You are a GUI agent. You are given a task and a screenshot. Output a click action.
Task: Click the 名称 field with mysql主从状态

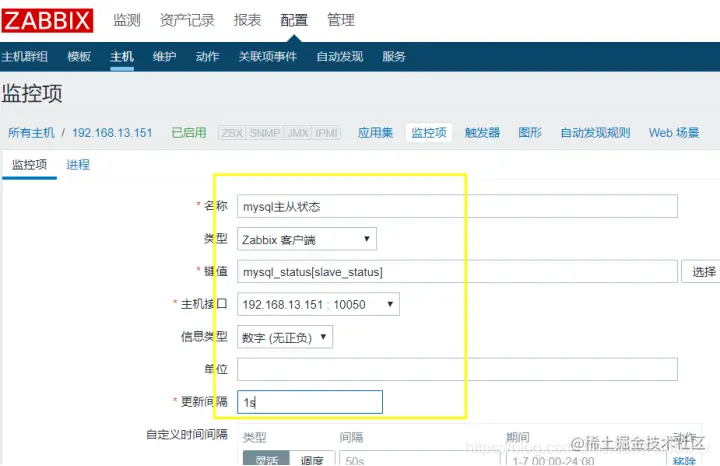[x=457, y=206]
